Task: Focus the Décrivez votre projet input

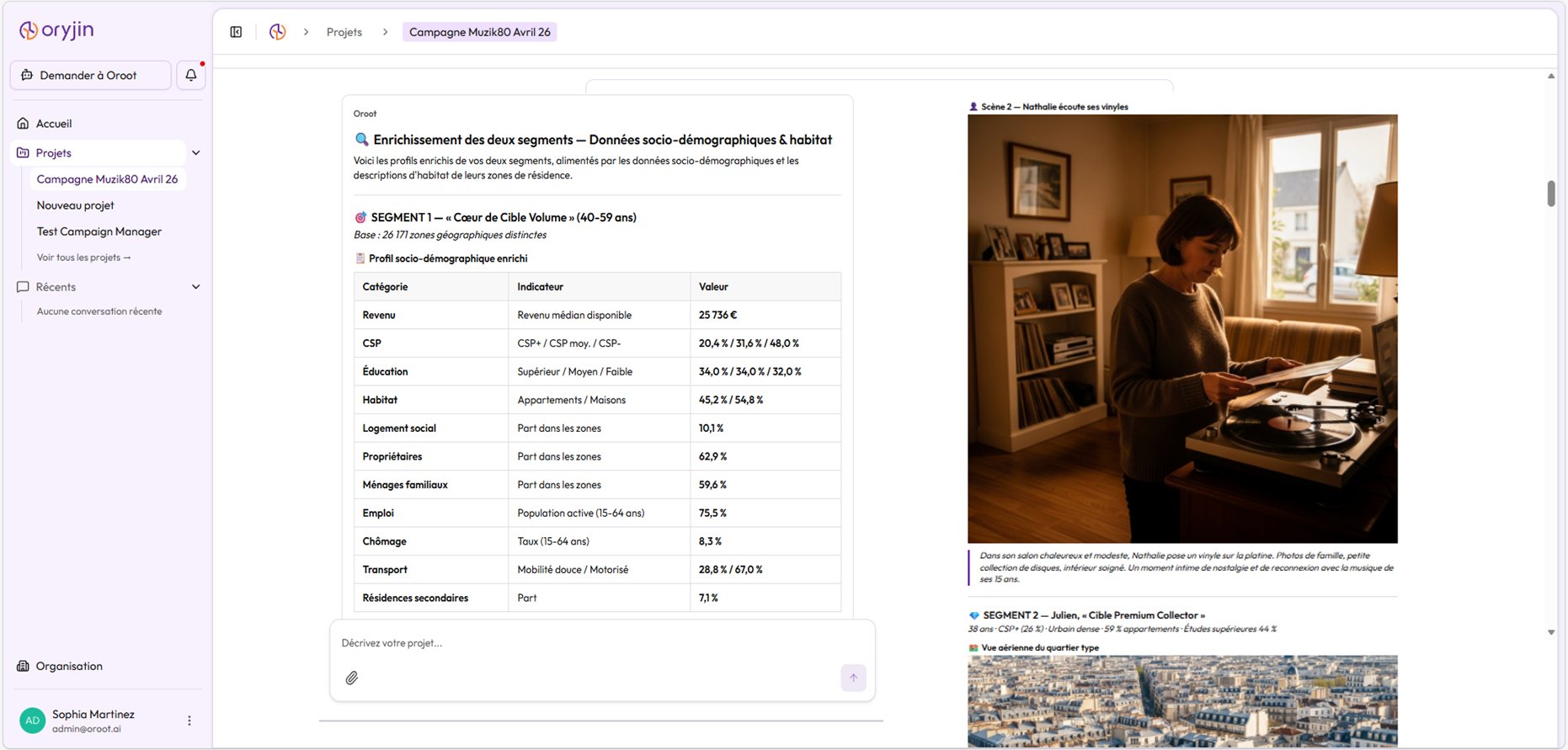Action: pos(602,643)
